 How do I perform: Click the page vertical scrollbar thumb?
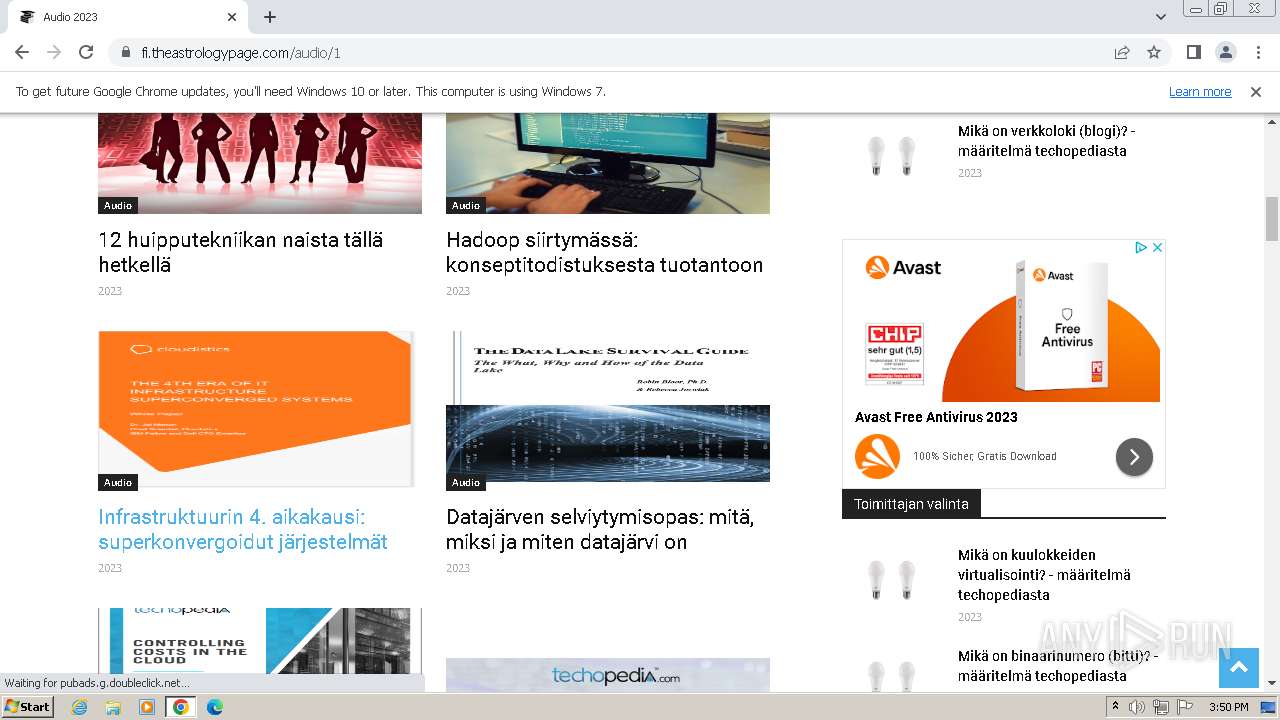1272,219
